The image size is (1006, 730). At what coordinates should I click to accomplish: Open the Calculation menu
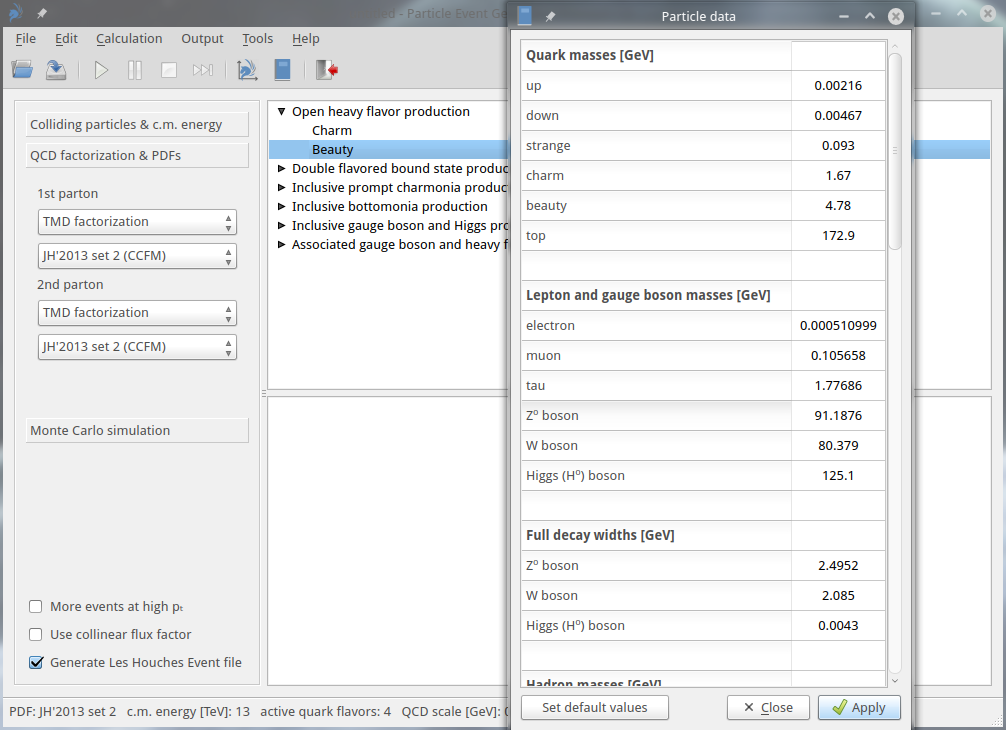129,38
